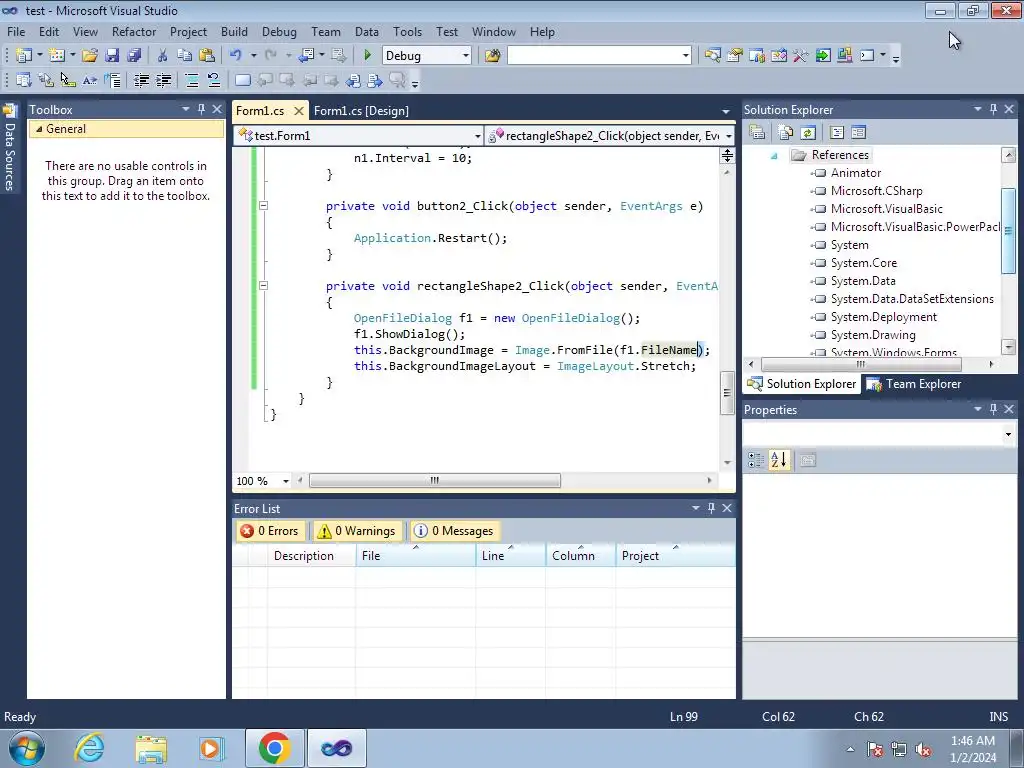The image size is (1024, 768).
Task: Click the Increase Line Indent icon
Action: tap(163, 80)
